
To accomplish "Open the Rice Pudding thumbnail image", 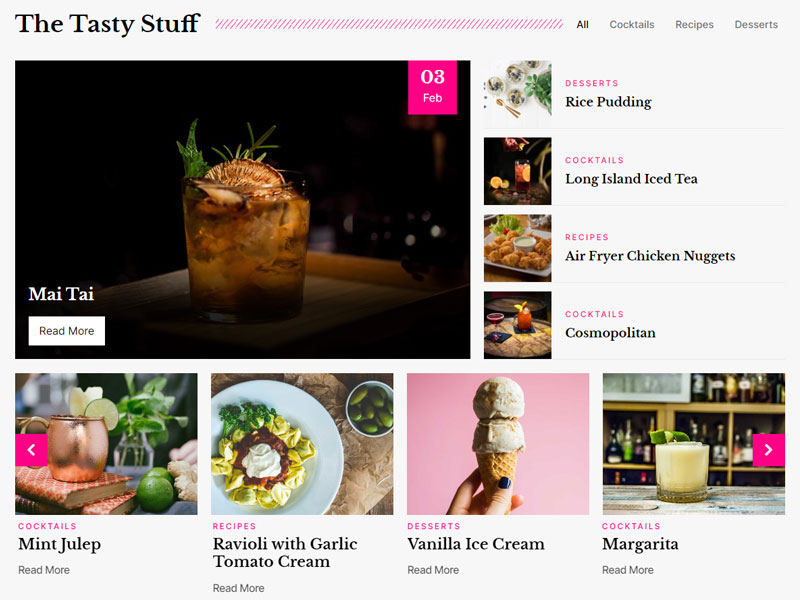I will tap(517, 94).
